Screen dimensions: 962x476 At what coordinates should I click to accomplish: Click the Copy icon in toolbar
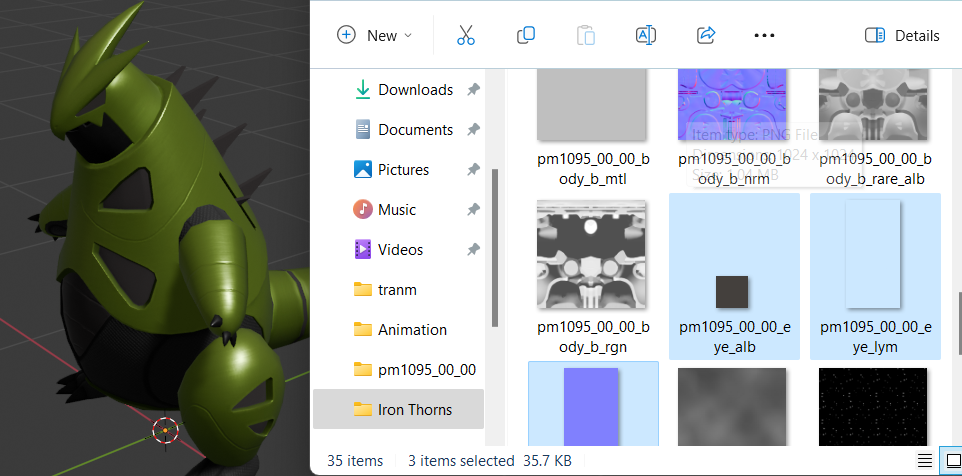526,35
